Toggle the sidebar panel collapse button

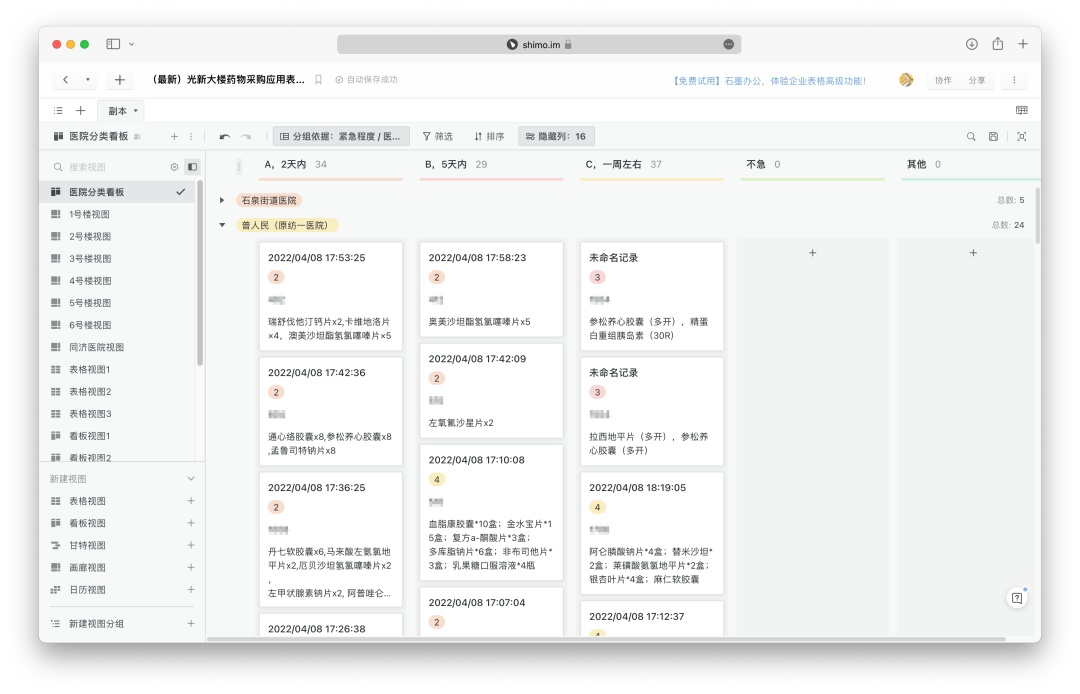[192, 167]
